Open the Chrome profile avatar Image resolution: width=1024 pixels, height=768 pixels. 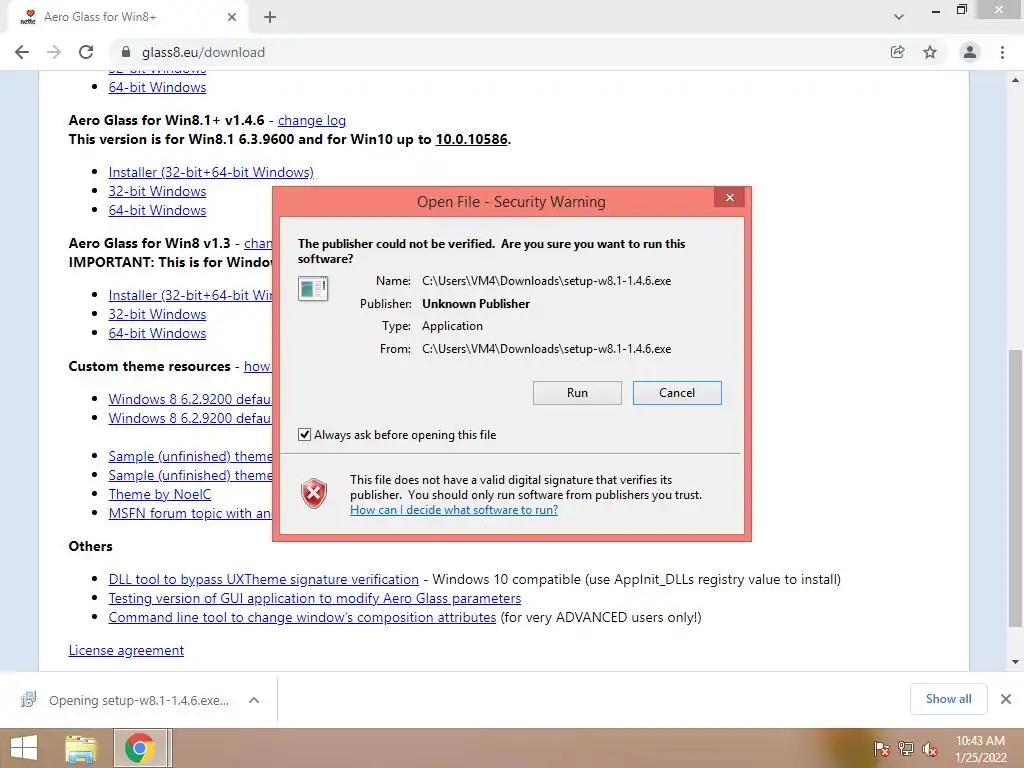[x=970, y=52]
